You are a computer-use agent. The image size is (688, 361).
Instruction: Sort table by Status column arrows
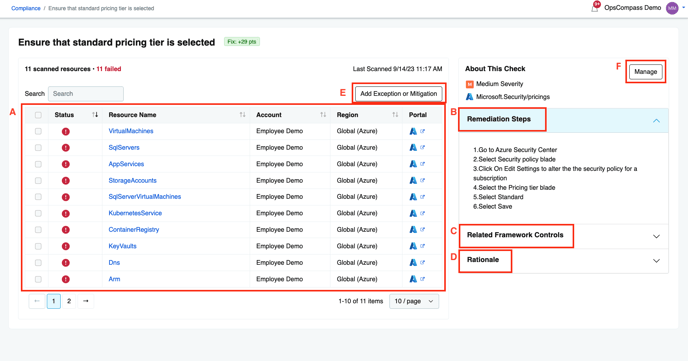tap(95, 115)
